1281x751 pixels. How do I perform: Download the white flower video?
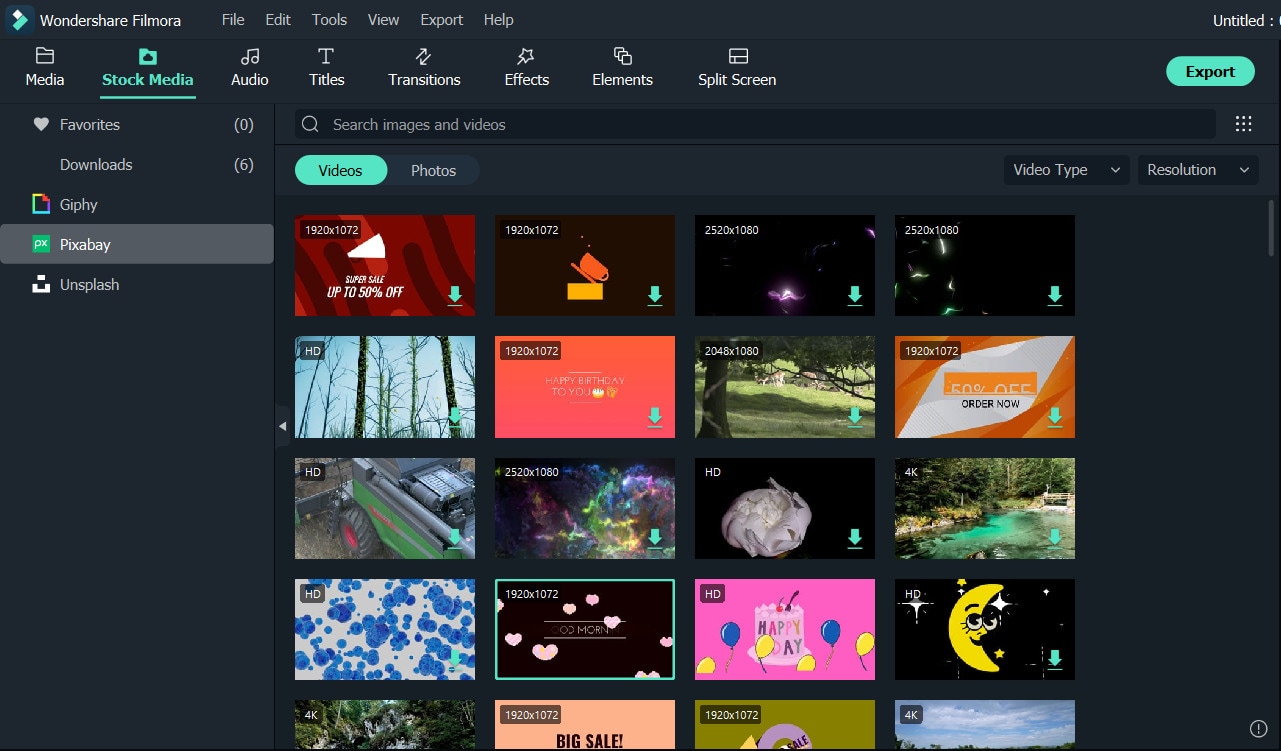[x=855, y=538]
